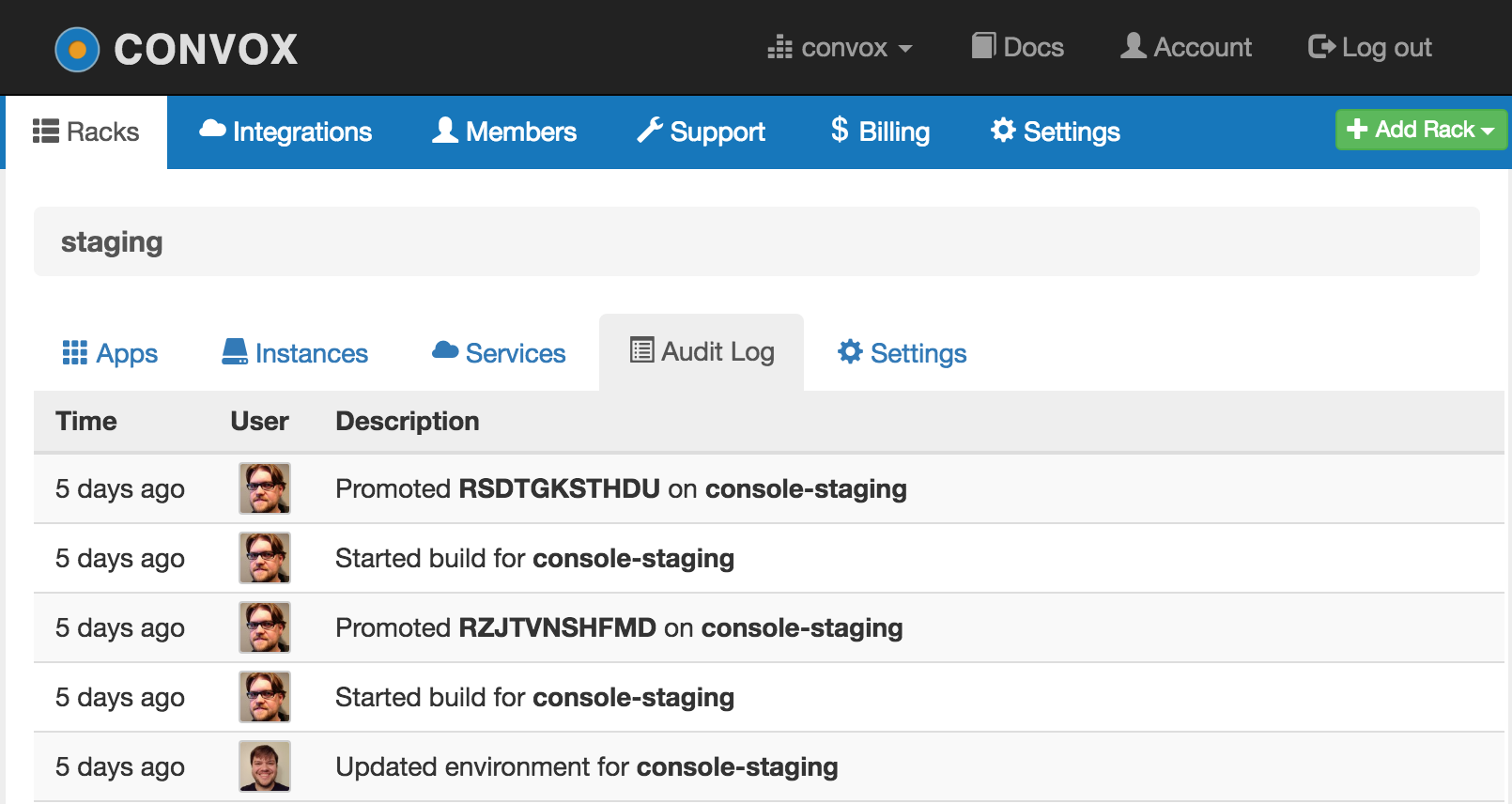Click the Convox orange circle logo
The image size is (1512, 804).
coord(77,50)
